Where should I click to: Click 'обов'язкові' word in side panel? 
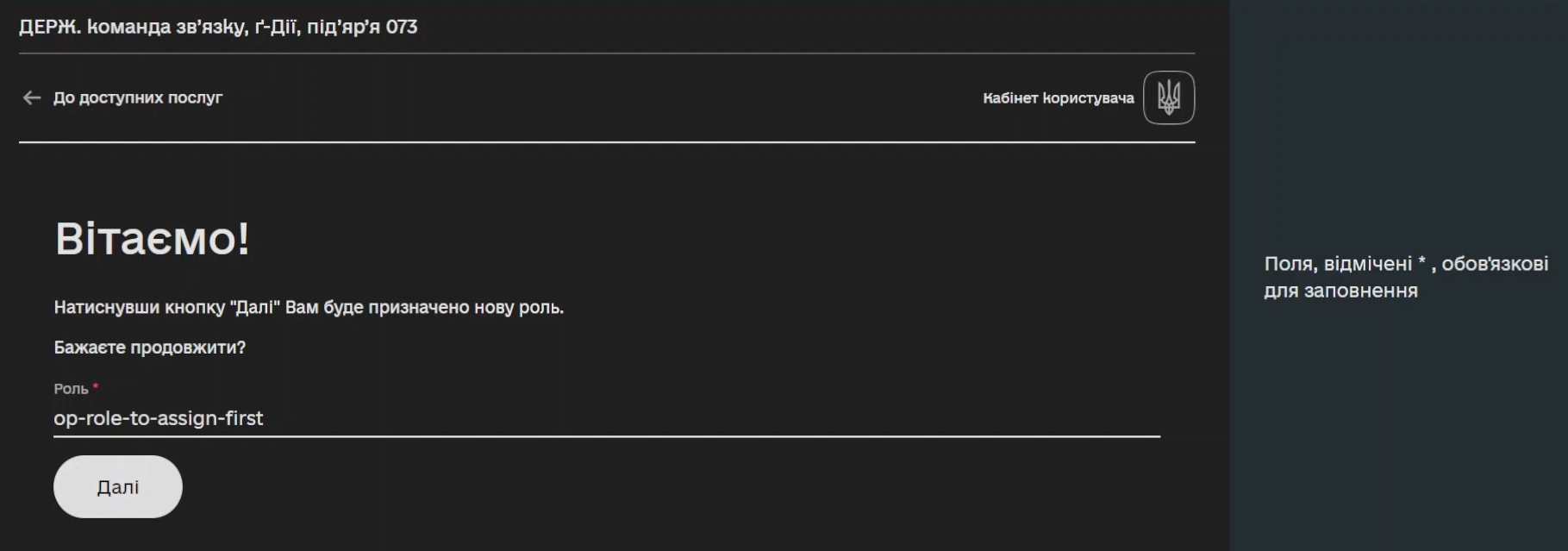1495,264
